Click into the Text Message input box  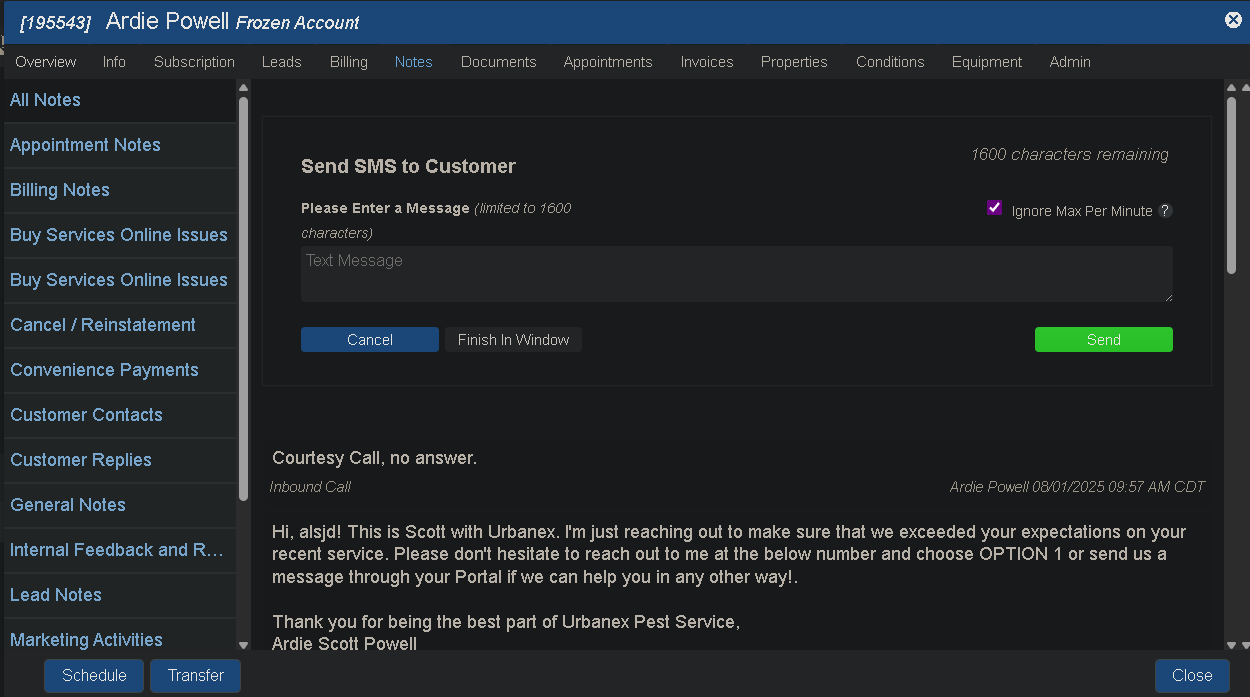(737, 274)
